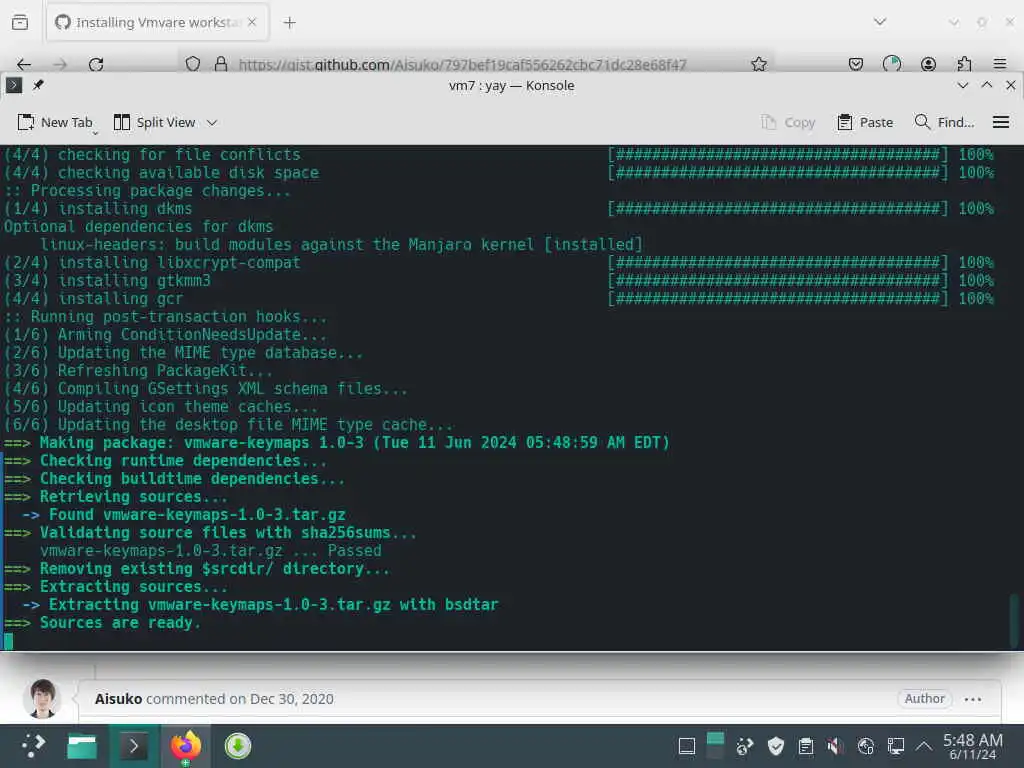
Task: Close the Installing Vmware workstation tab
Action: click(252, 22)
